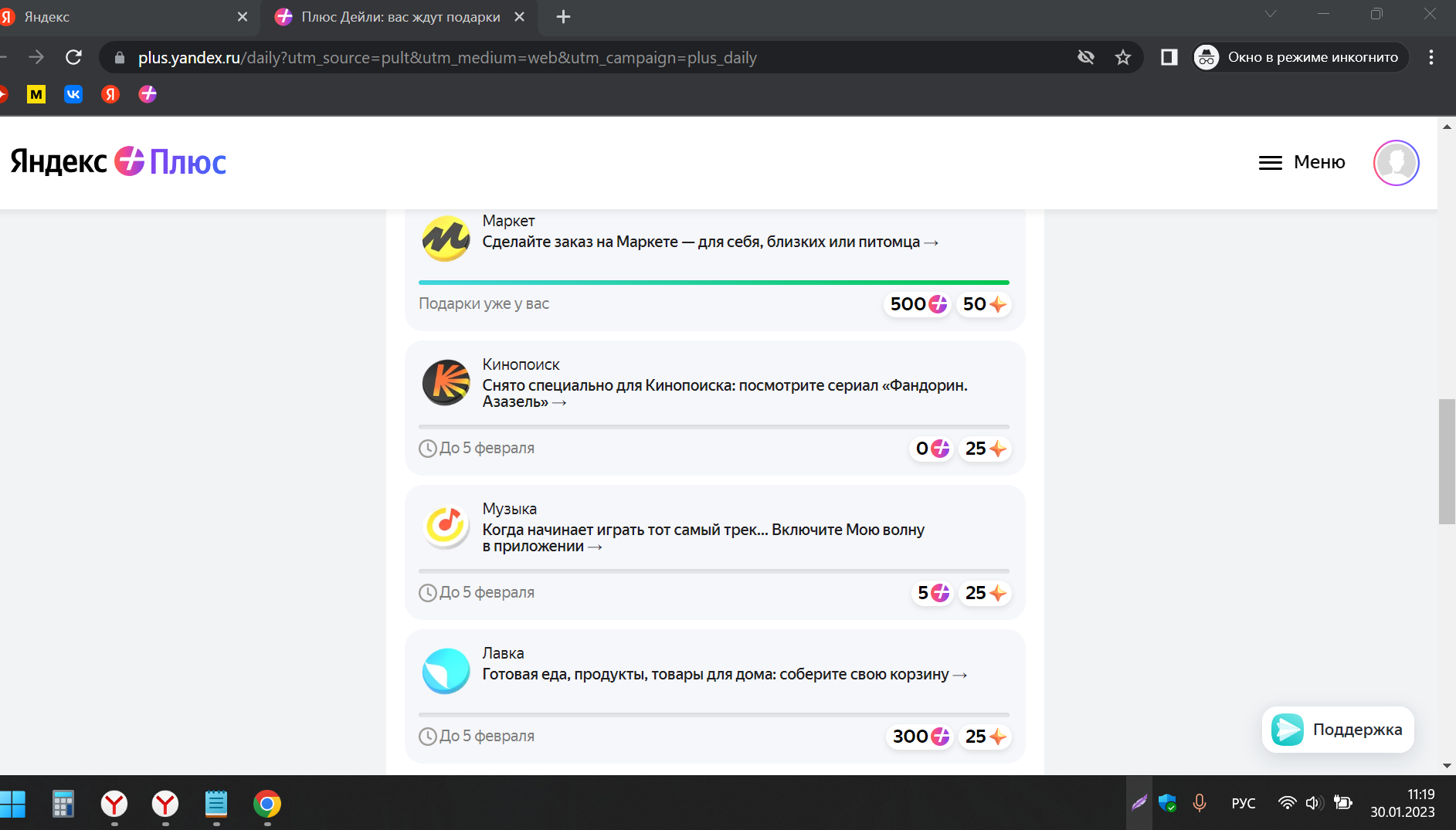This screenshot has width=1456, height=830.
Task: Open the VK bookmark
Action: 73,94
